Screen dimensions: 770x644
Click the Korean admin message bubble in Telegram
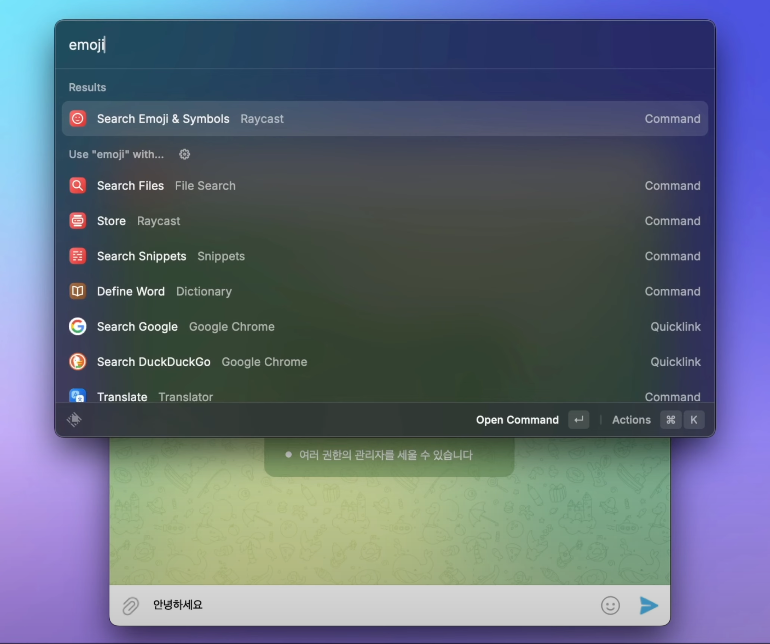coord(389,456)
